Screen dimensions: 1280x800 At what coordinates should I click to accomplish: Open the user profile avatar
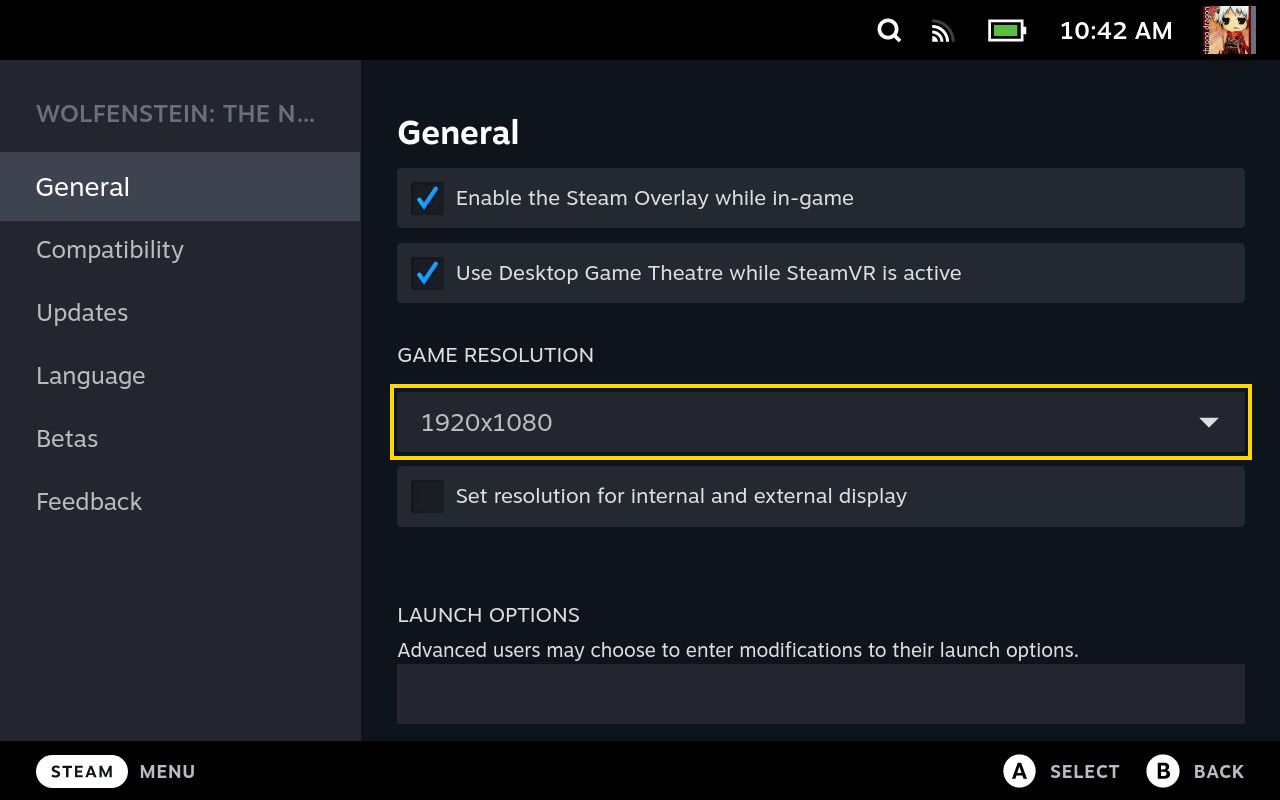click(1229, 30)
